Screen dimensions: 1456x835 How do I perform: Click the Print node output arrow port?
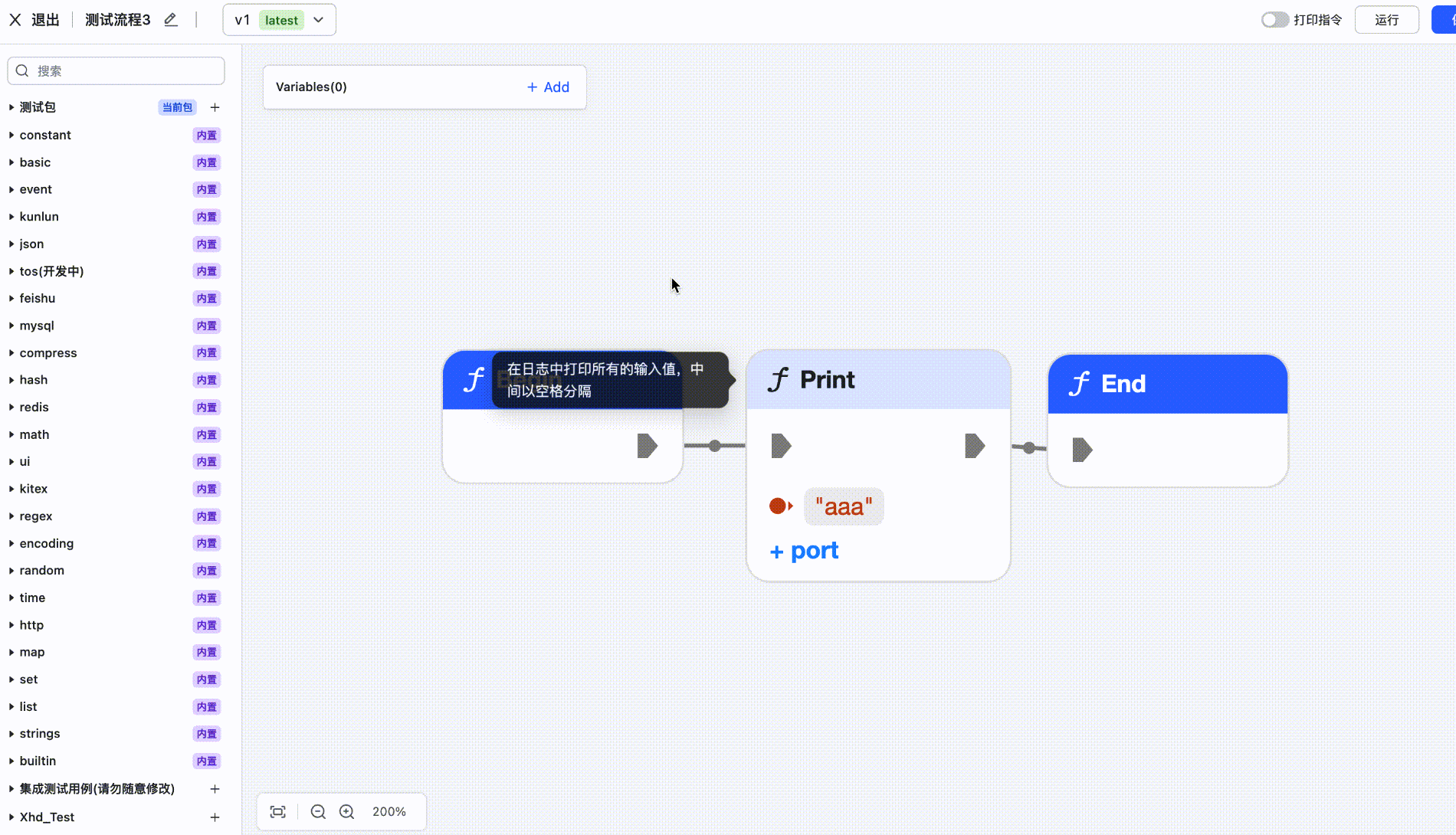tap(975, 446)
